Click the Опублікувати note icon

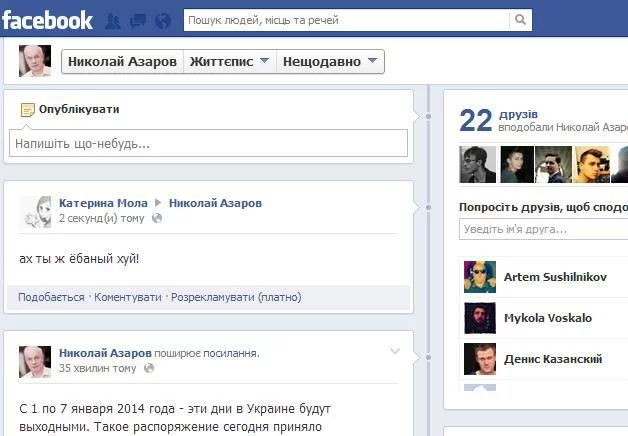[27, 110]
